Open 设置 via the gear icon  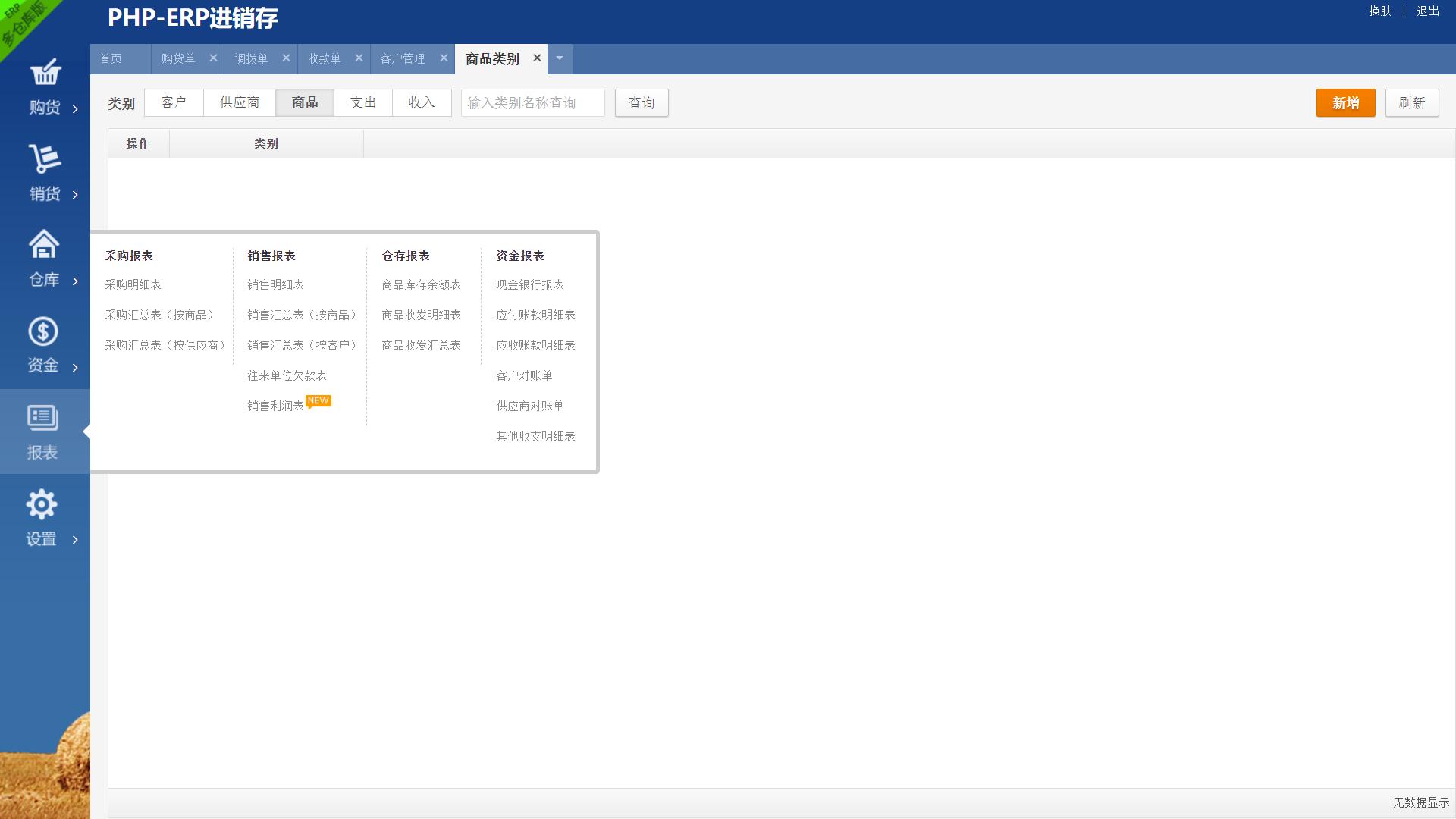click(42, 504)
